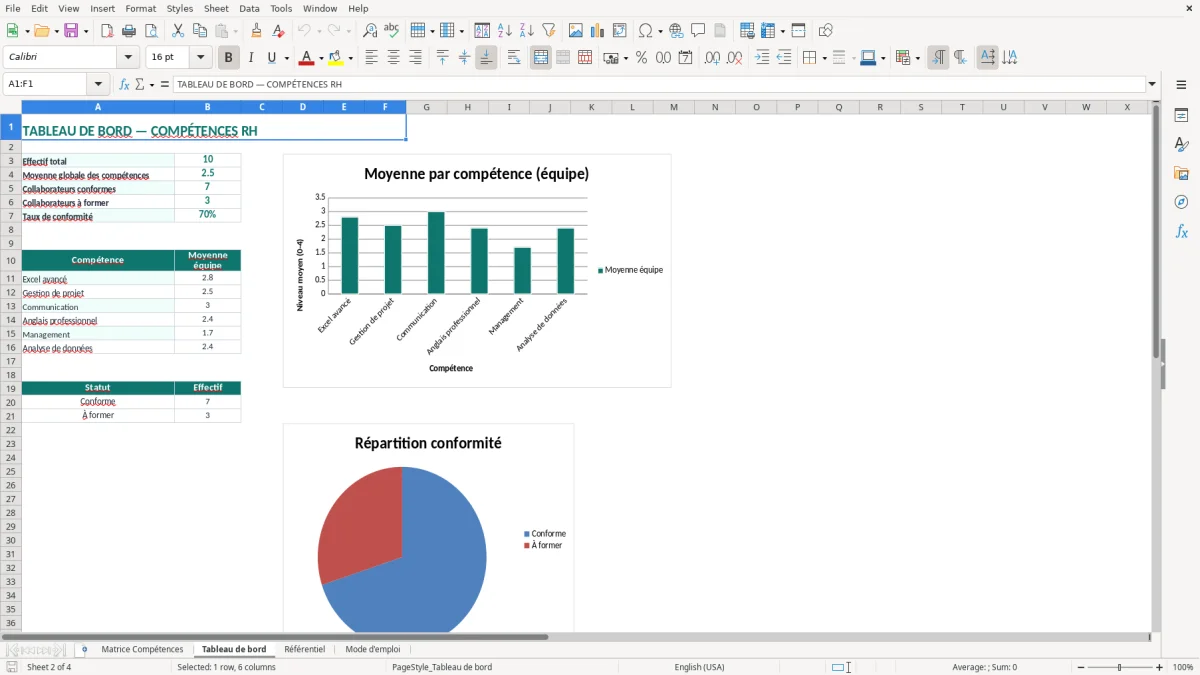Click the Cut scissors icon

pos(178,31)
